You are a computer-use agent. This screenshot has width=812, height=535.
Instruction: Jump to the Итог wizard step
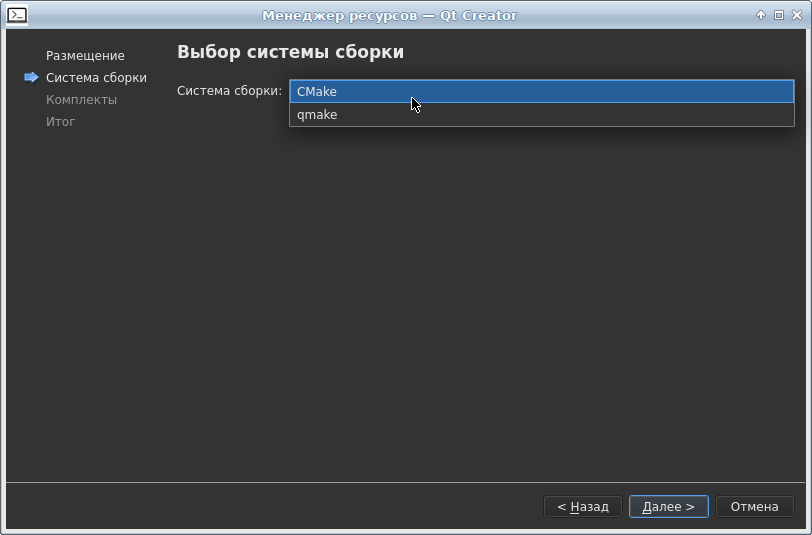click(x=60, y=122)
